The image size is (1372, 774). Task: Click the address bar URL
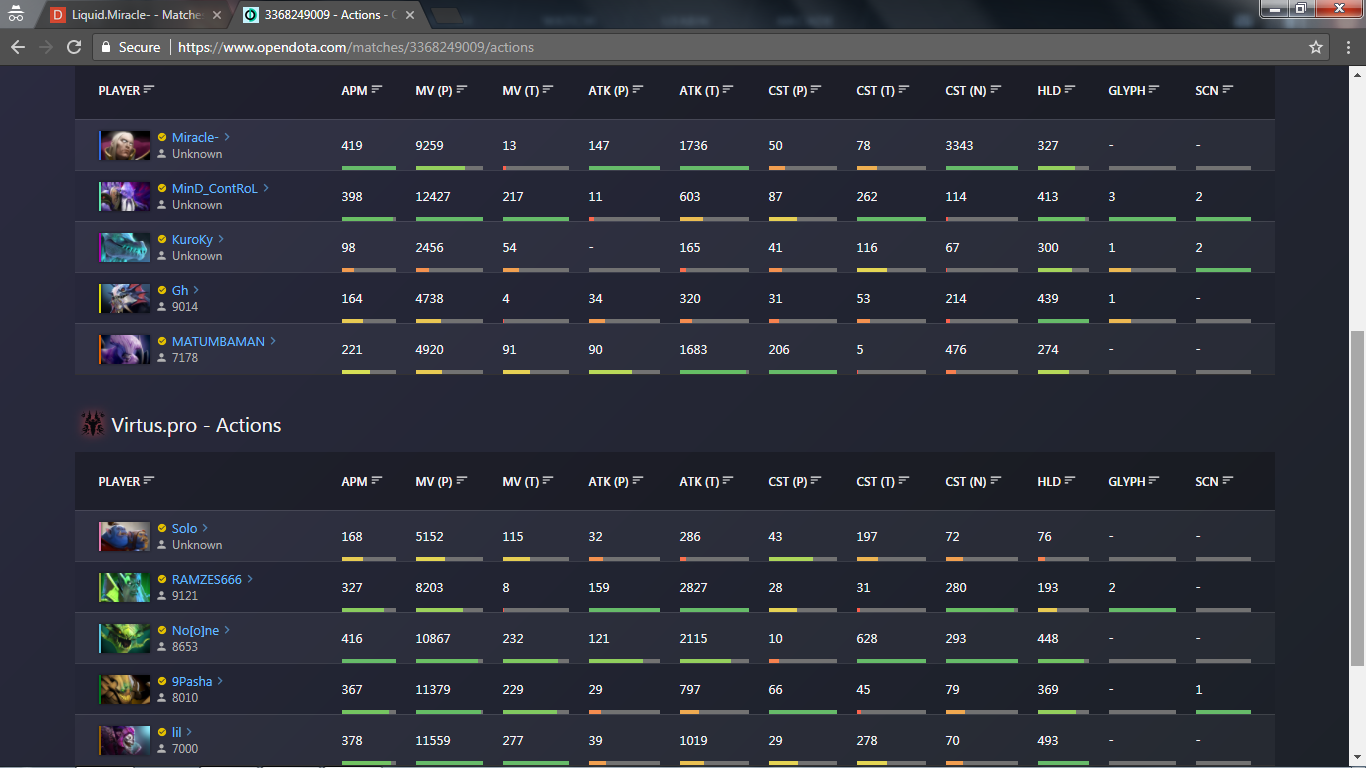[x=356, y=47]
